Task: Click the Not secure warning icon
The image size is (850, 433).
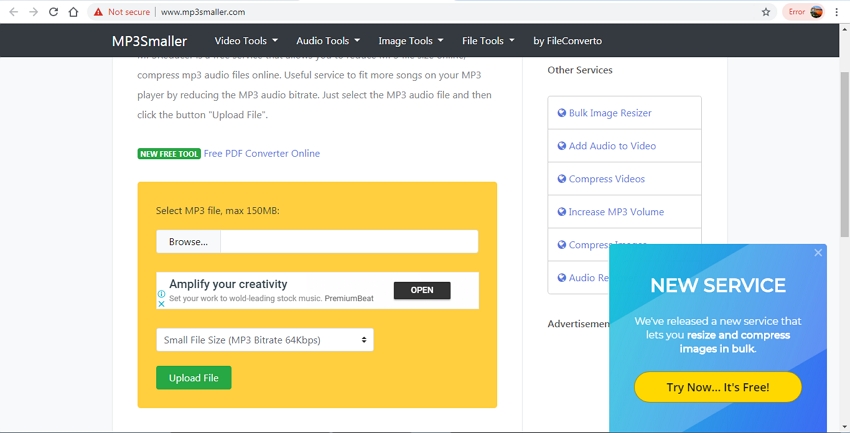Action: (98, 12)
